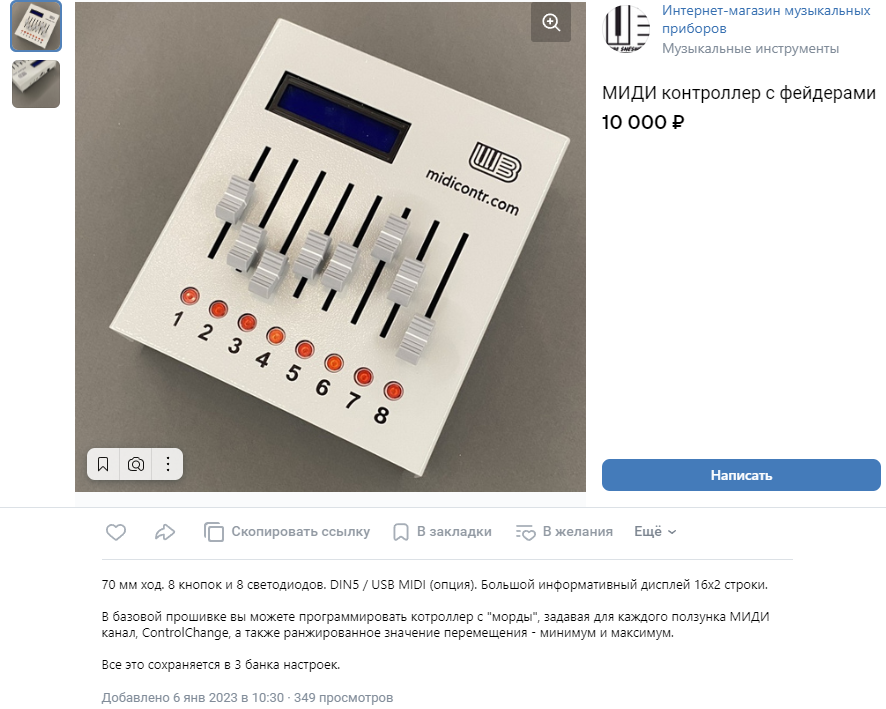Click the magnifier zoom icon on the photo
The width and height of the screenshot is (886, 709).
551,23
